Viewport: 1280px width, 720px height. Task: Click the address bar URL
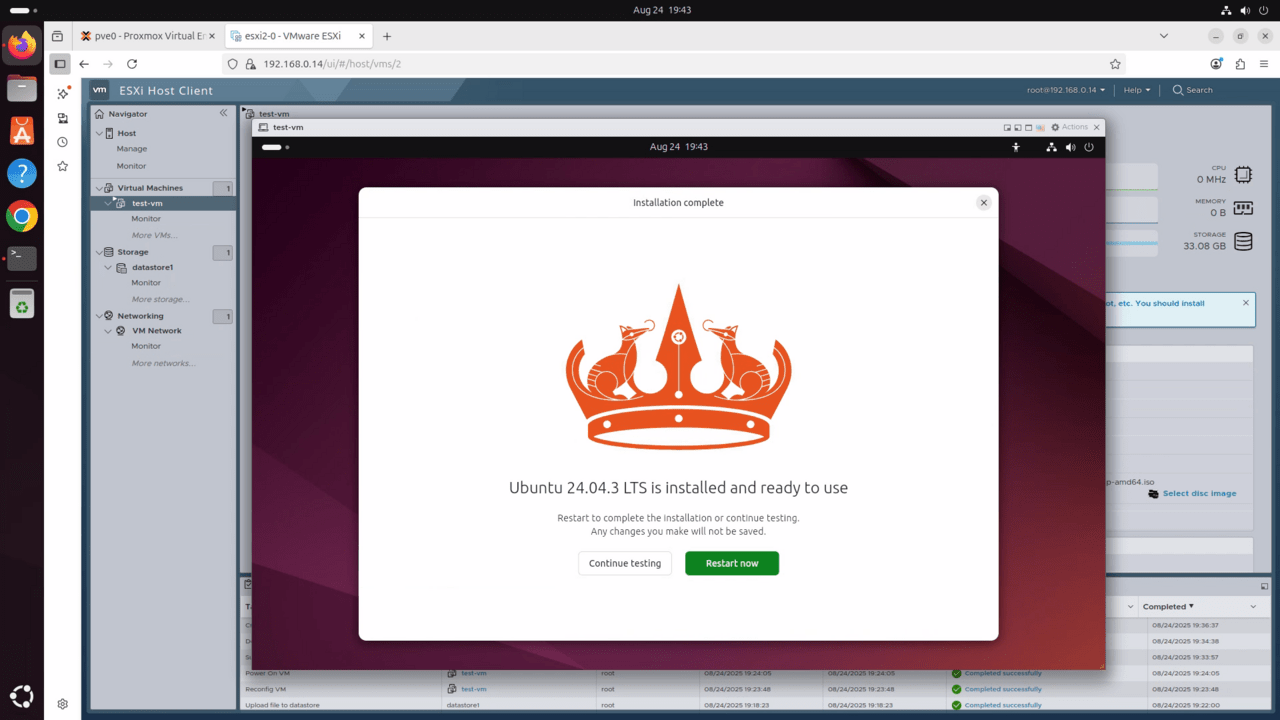point(332,64)
